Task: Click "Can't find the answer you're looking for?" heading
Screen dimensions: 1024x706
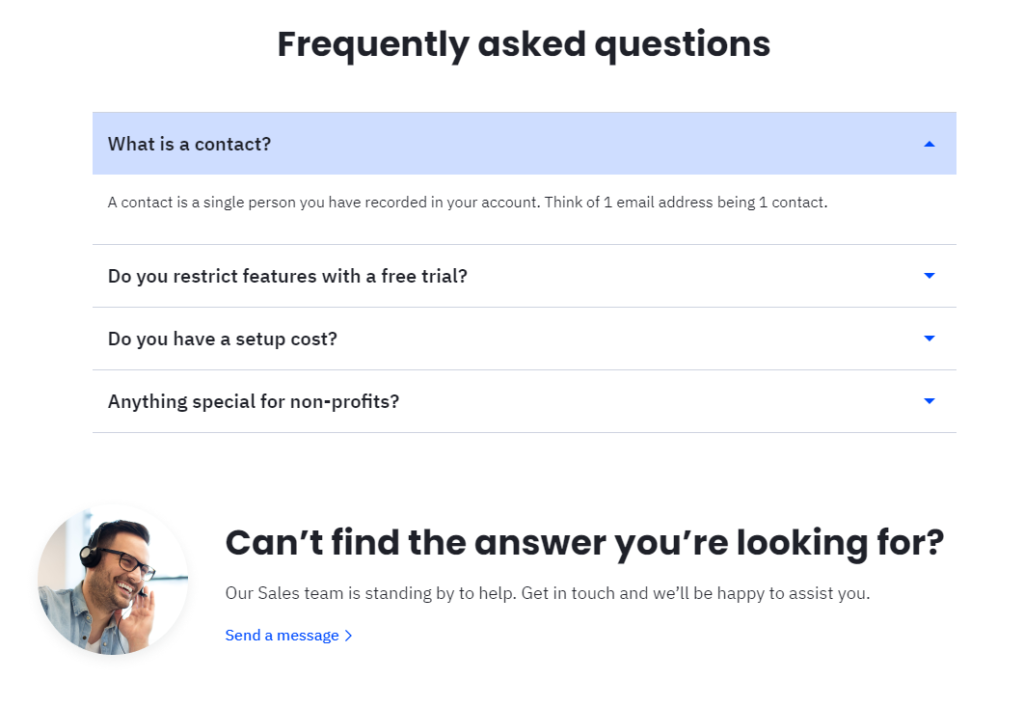Action: tap(584, 542)
